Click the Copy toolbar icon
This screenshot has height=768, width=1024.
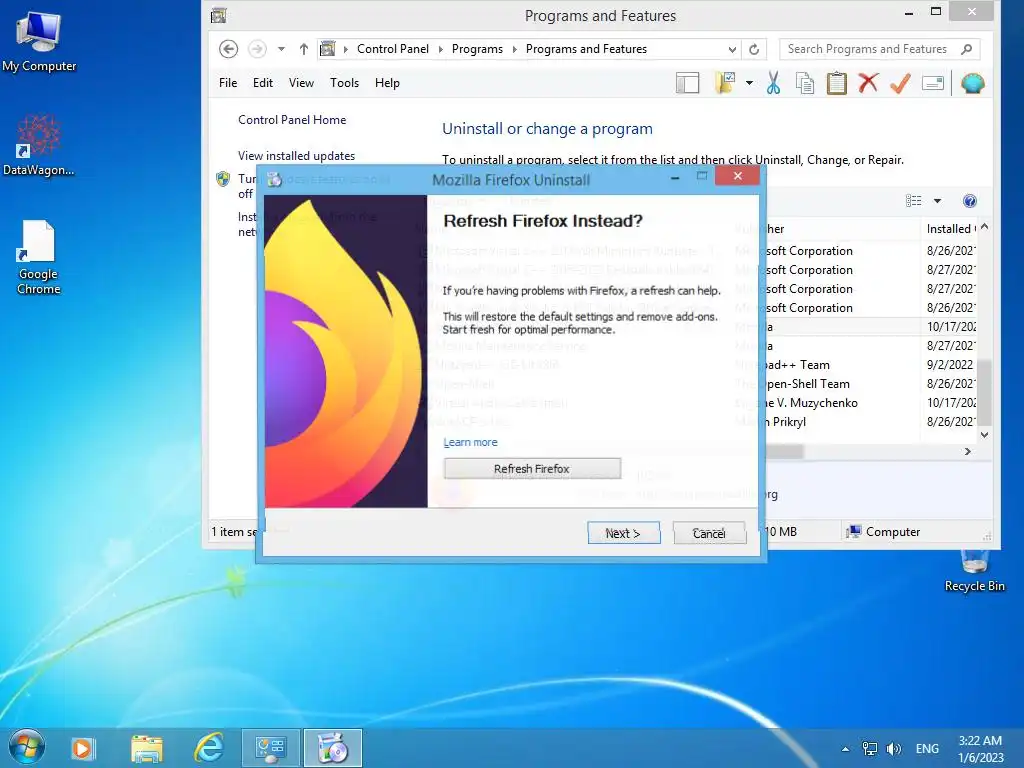point(805,83)
